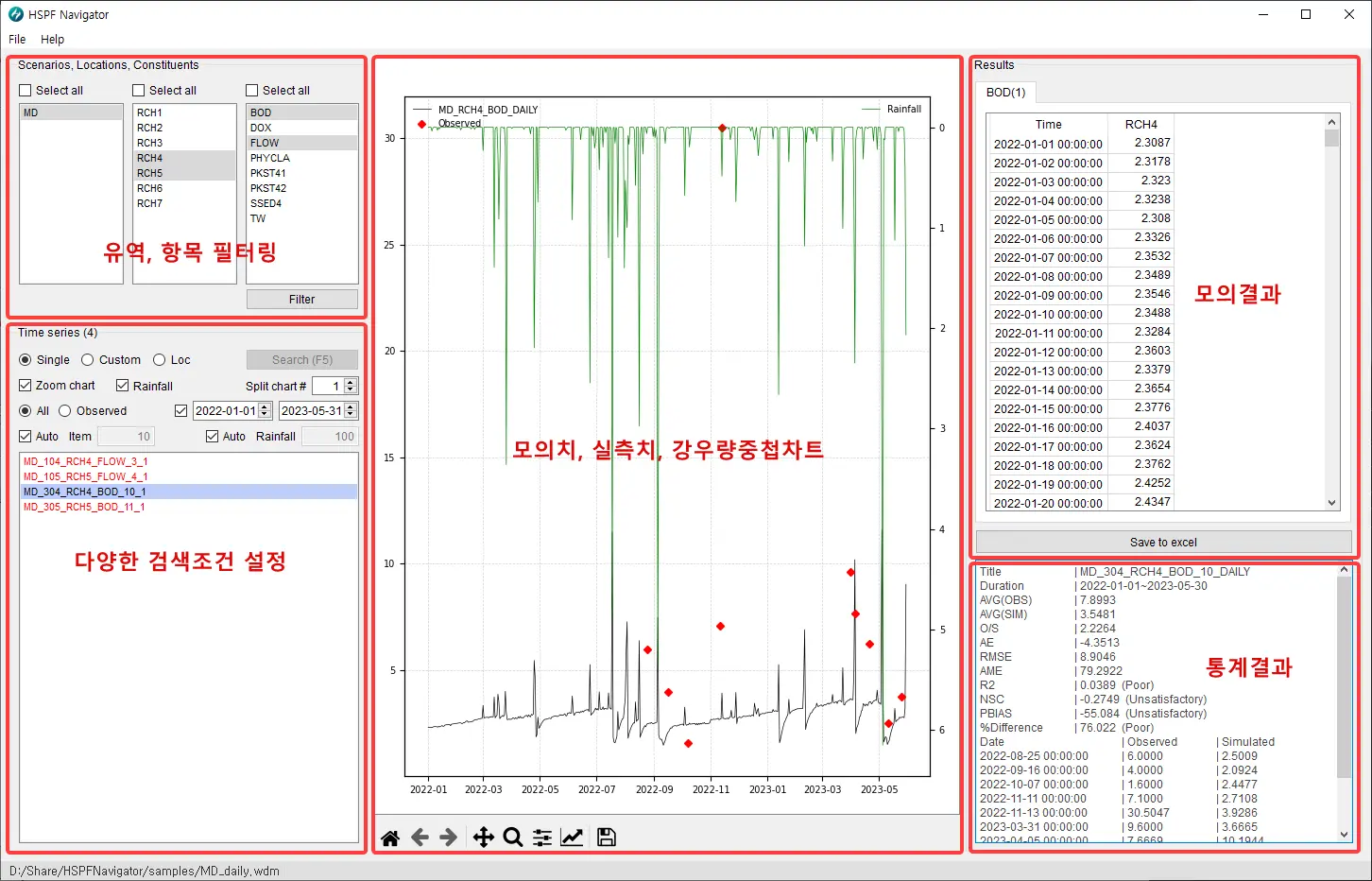Image resolution: width=1372 pixels, height=881 pixels.
Task: Select time series MD_305_RCH5_BOD_11_1
Action: point(189,507)
